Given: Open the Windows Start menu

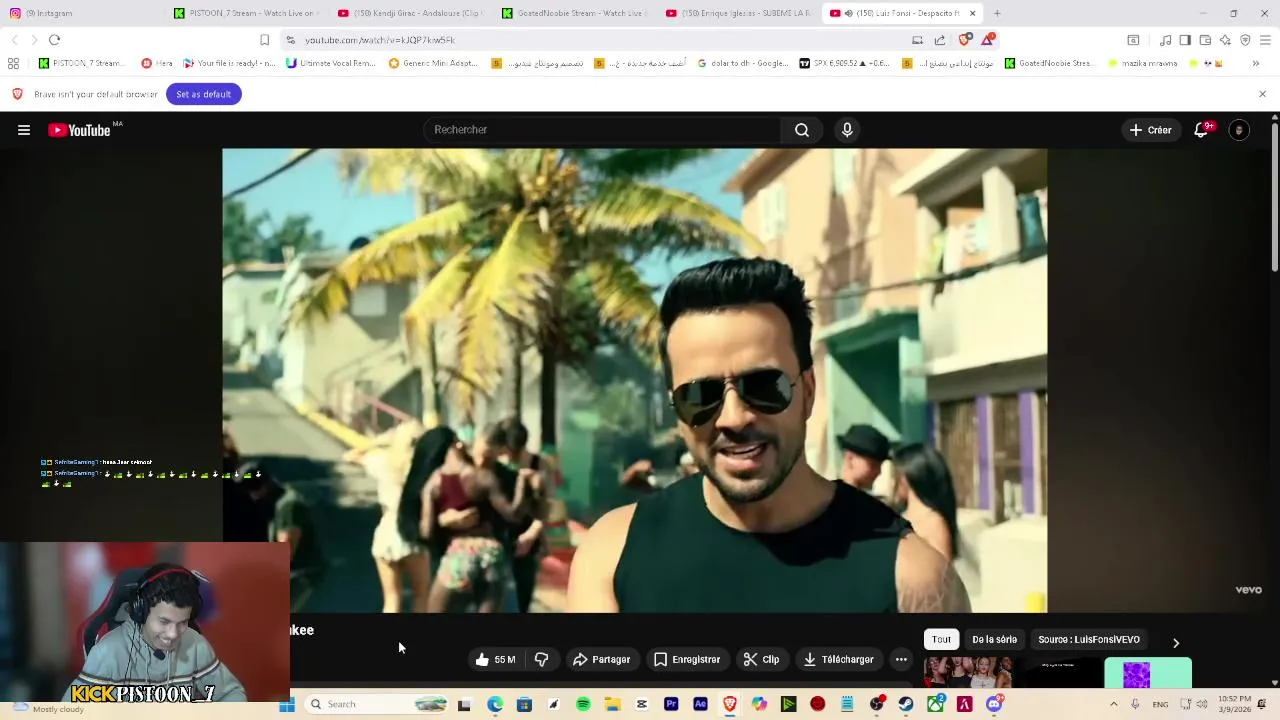Looking at the screenshot, I should (x=287, y=705).
